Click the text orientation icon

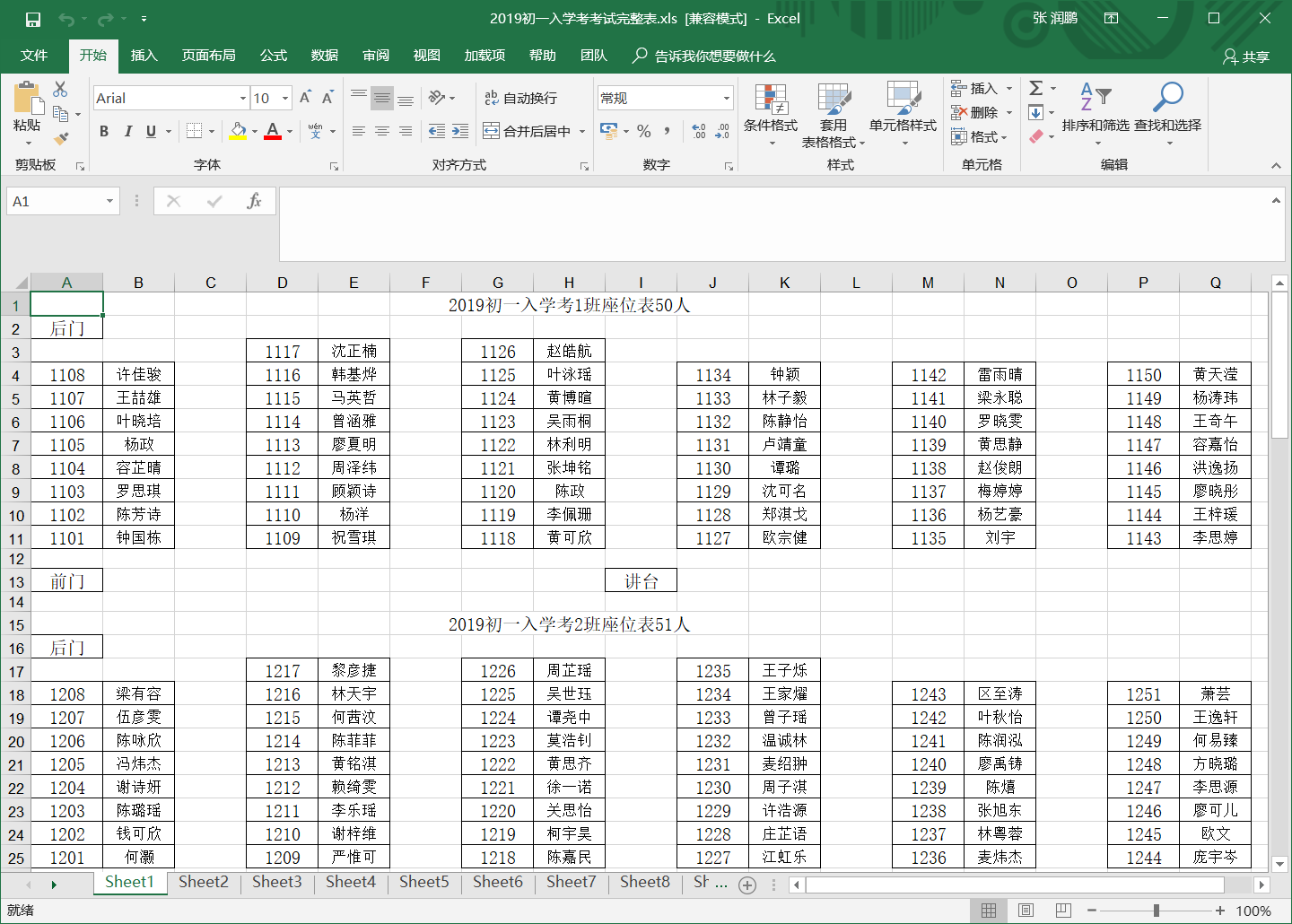point(437,97)
